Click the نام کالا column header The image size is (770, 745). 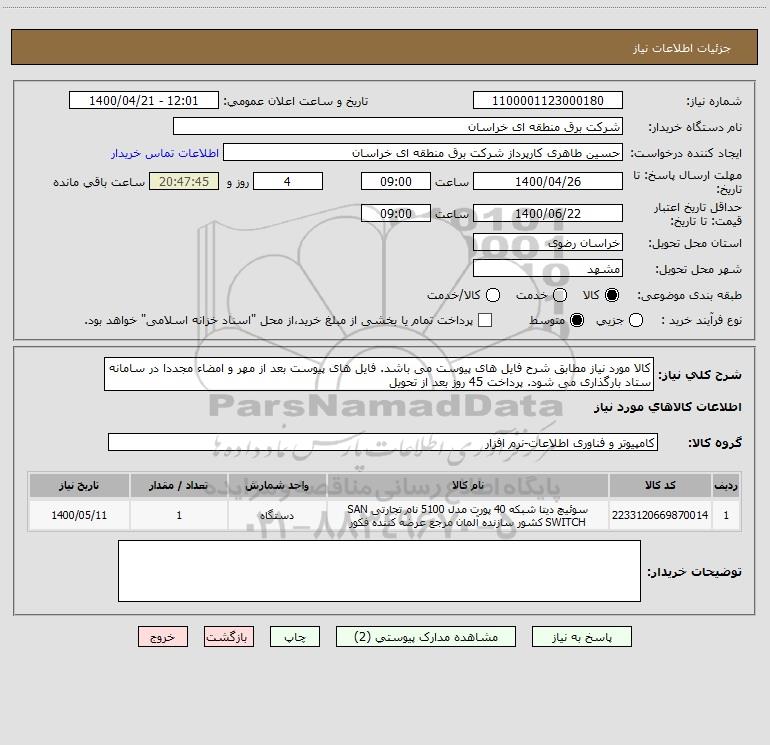tap(468, 485)
